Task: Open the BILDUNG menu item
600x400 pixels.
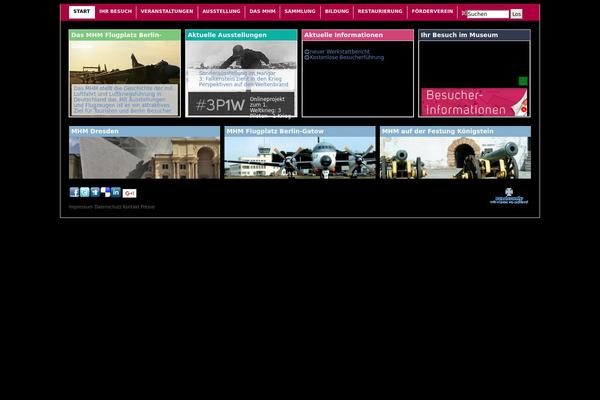Action: (337, 11)
